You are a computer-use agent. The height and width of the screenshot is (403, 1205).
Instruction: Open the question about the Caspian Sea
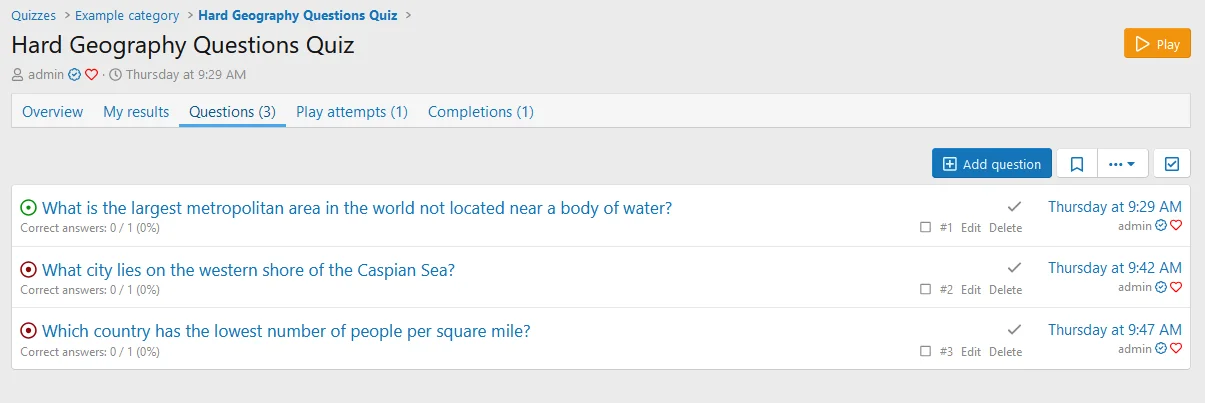[248, 270]
